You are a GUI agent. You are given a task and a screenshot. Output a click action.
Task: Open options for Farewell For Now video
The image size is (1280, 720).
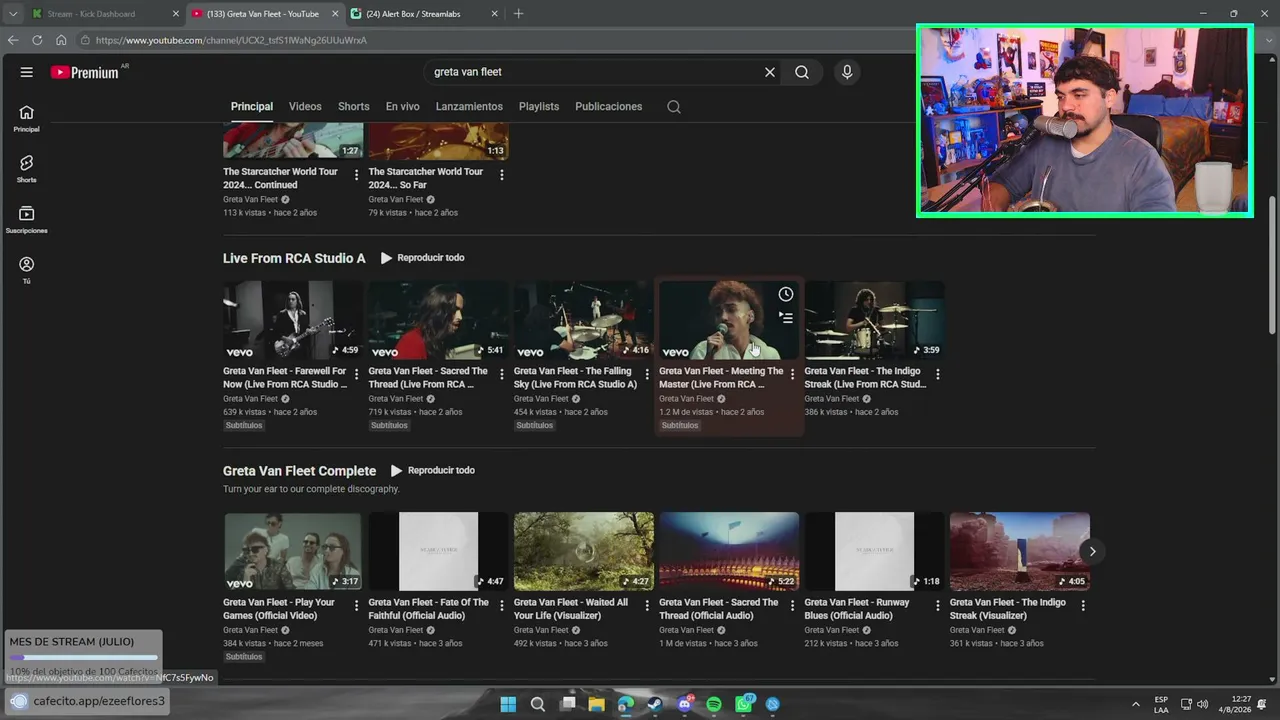pos(356,375)
